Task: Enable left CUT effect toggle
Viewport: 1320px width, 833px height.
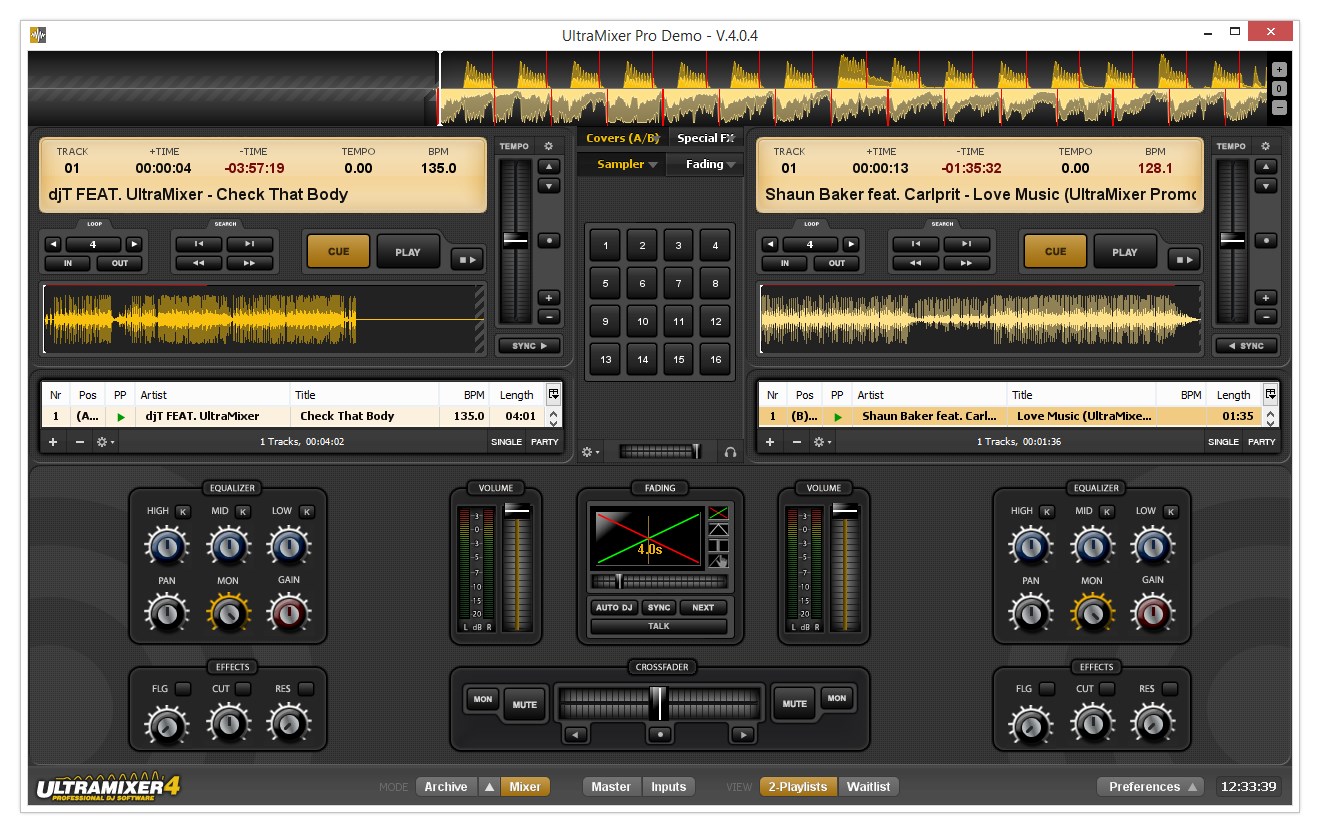Action: (245, 689)
